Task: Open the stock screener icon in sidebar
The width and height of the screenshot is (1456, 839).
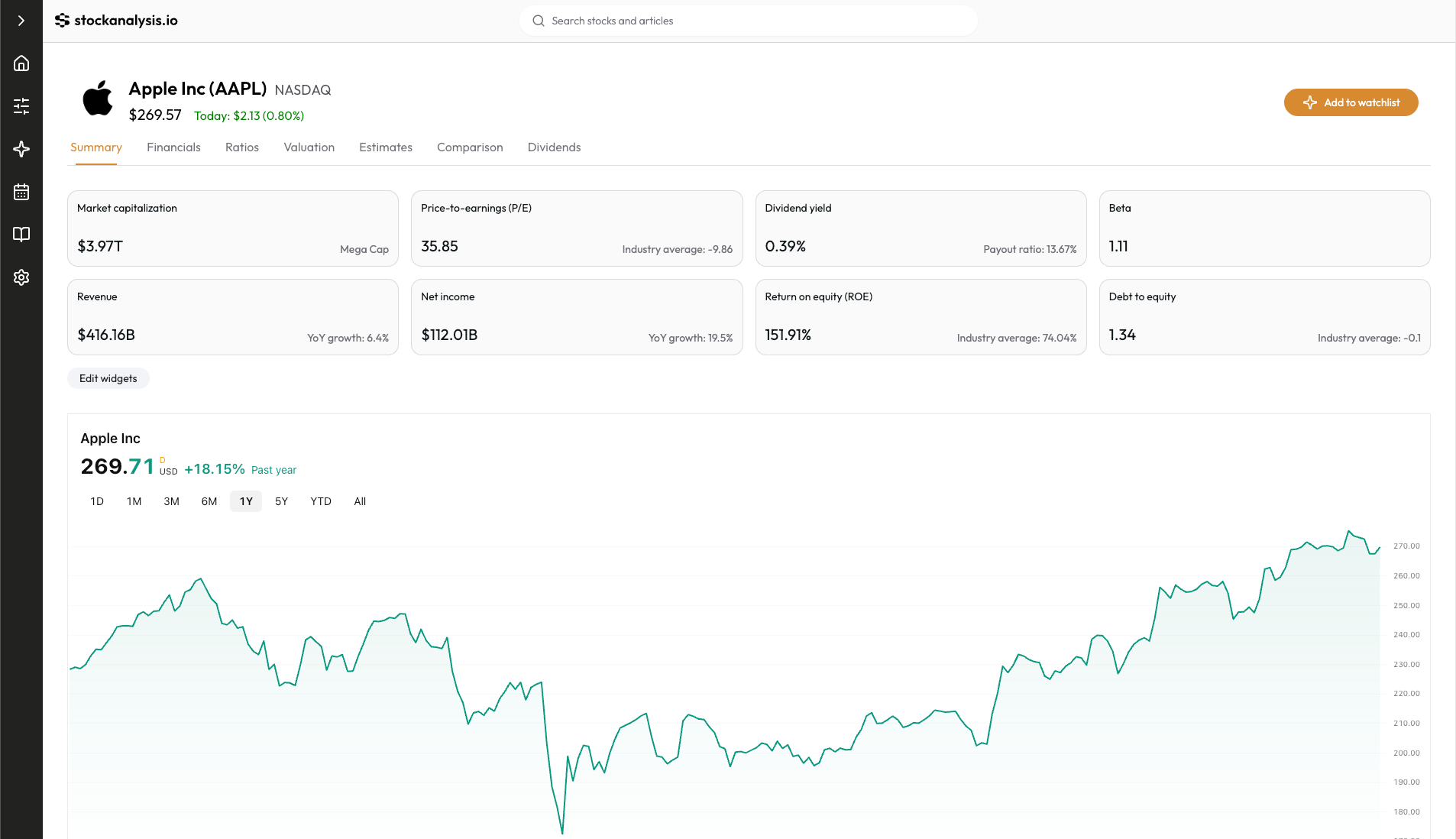Action: [21, 105]
